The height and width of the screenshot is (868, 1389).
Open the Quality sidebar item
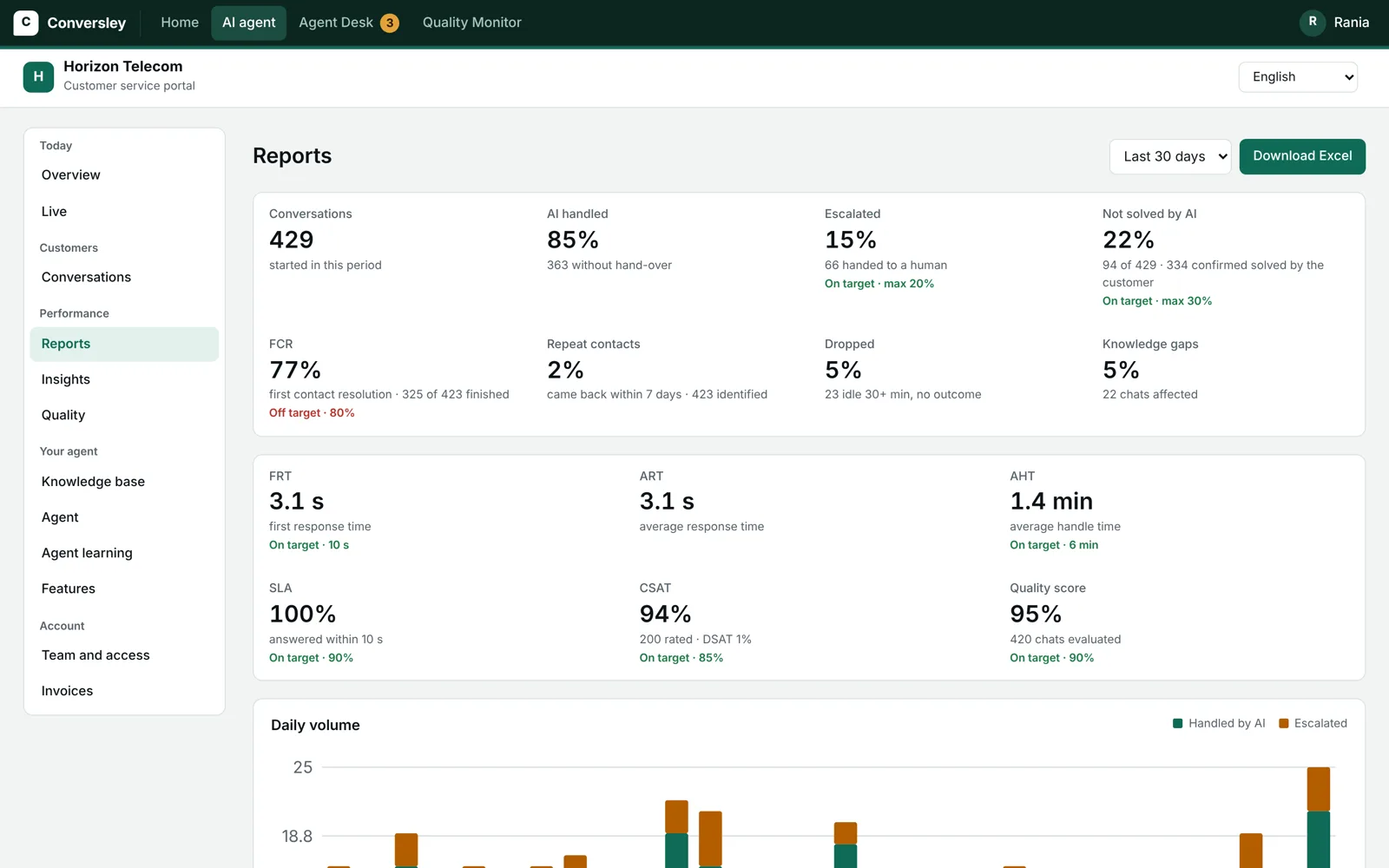tap(124, 415)
